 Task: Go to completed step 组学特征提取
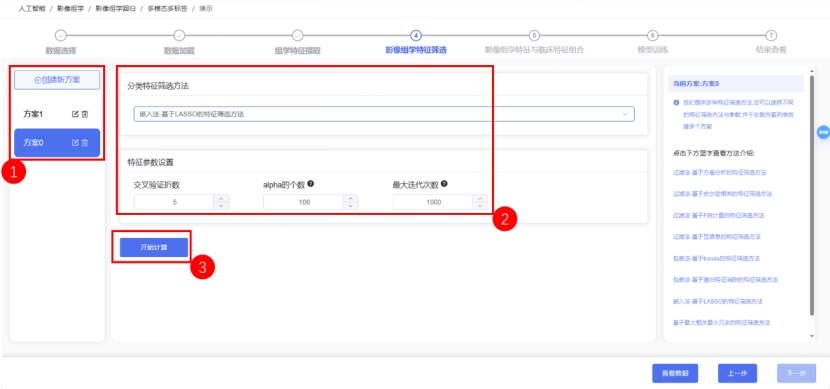(297, 35)
